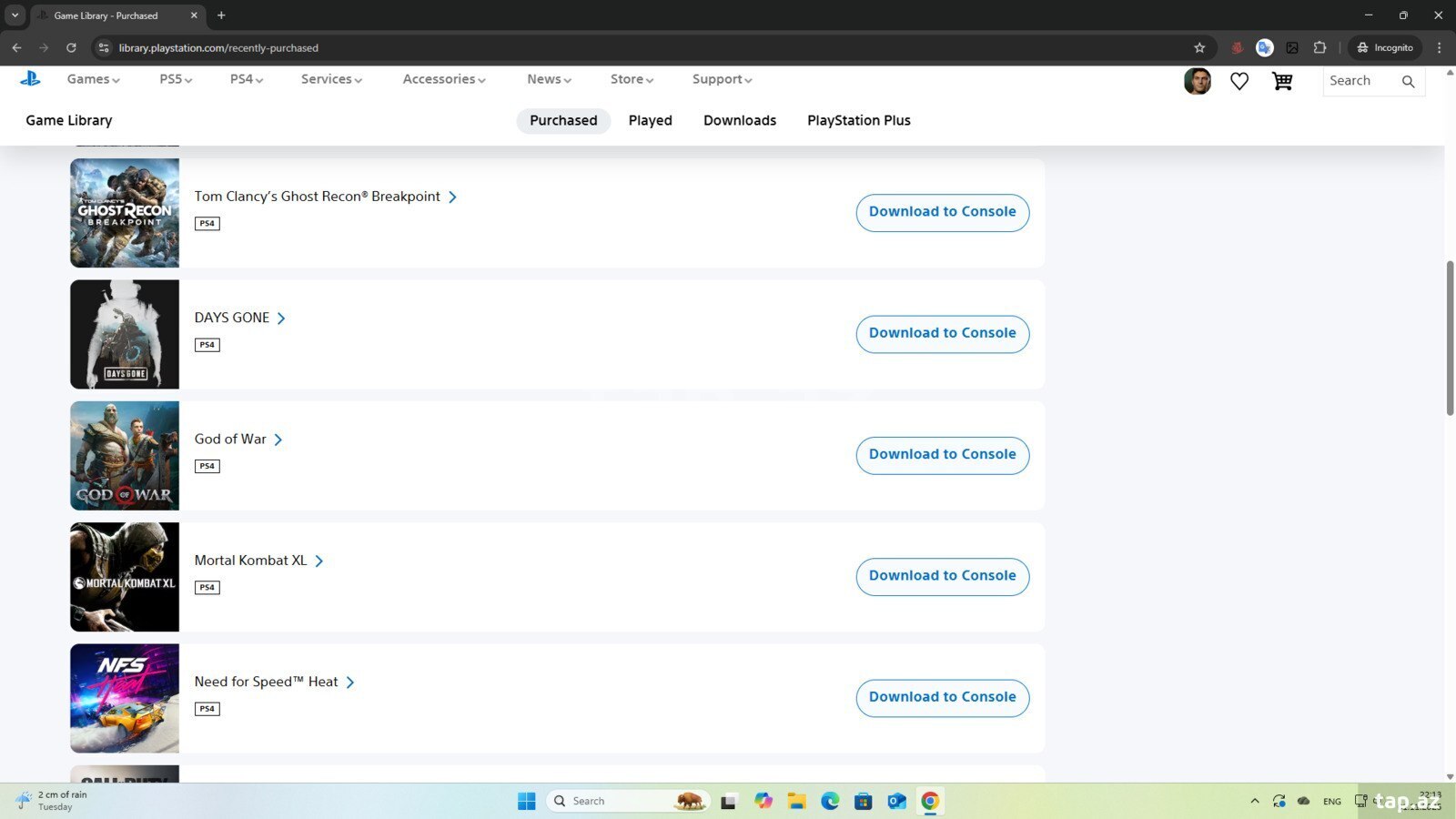The width and height of the screenshot is (1456, 819).
Task: Open the Mortal Kombat XL title link
Action: [258, 561]
